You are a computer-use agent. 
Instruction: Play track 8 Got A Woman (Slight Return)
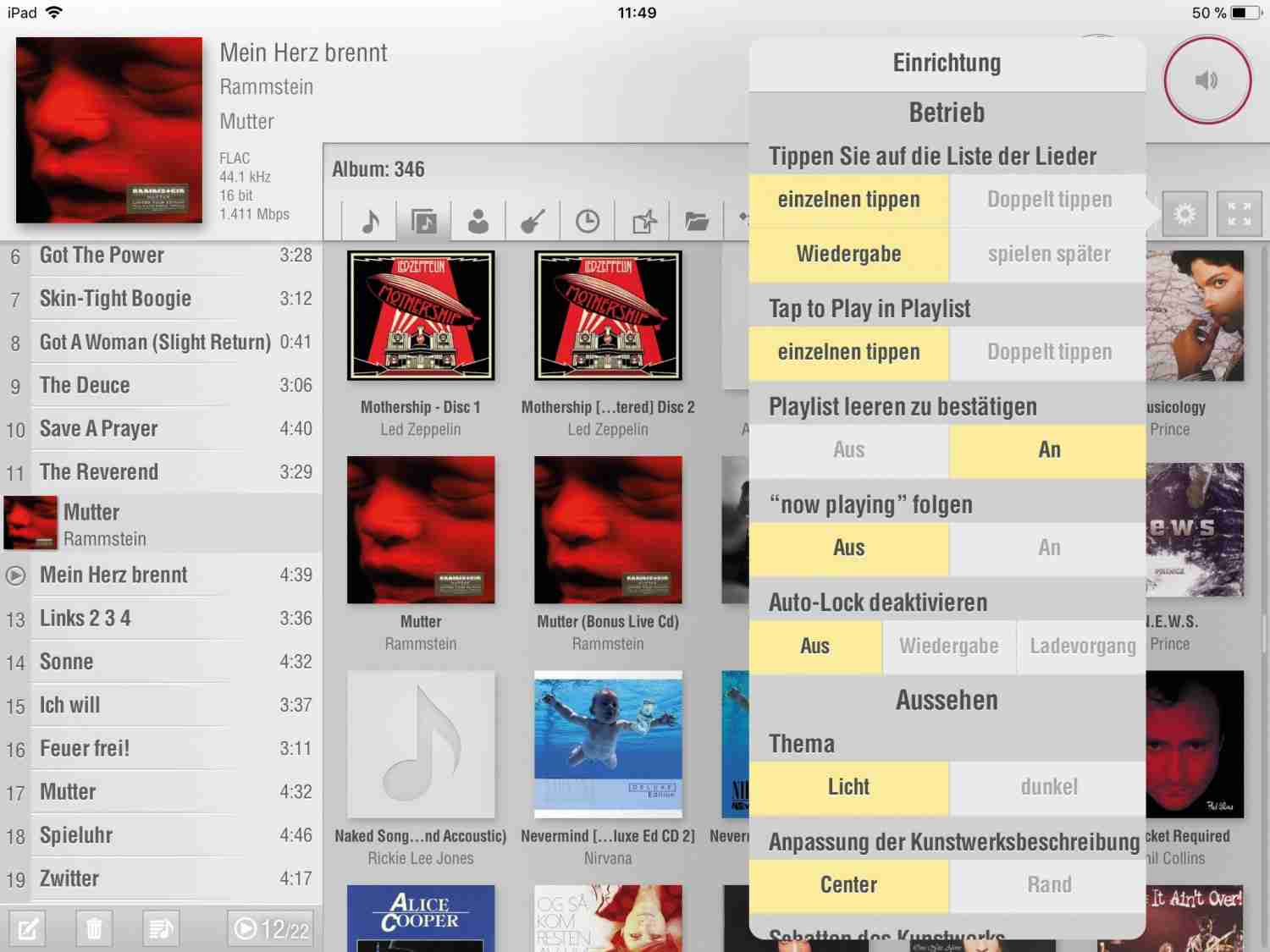point(161,343)
